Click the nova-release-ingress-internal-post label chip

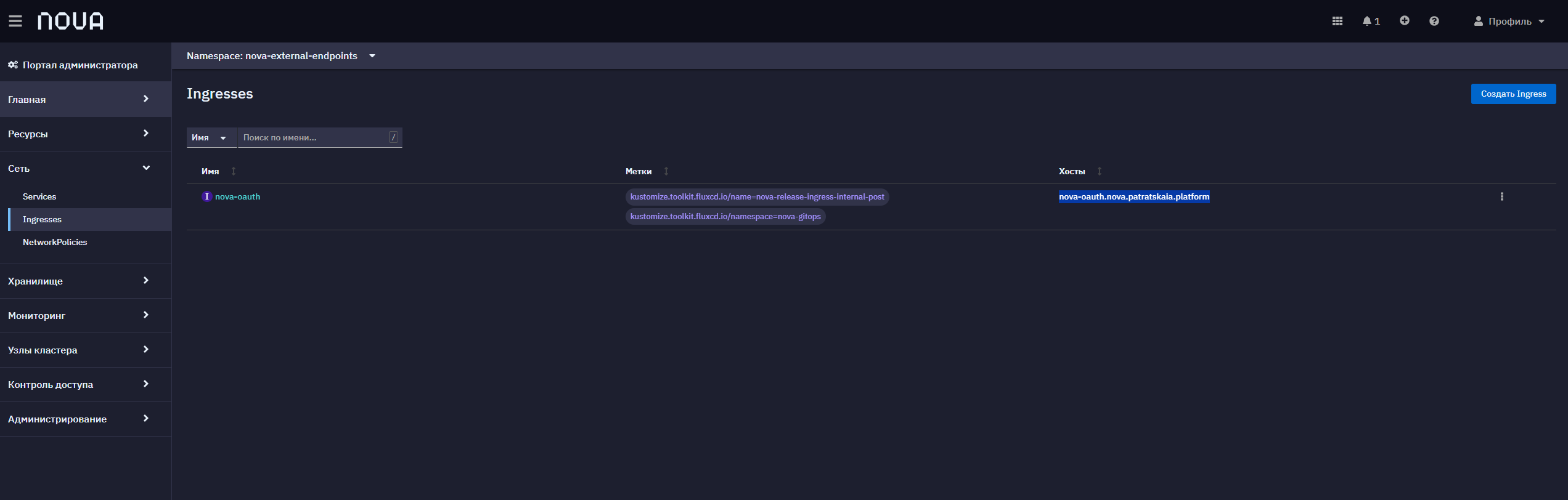[x=757, y=197]
